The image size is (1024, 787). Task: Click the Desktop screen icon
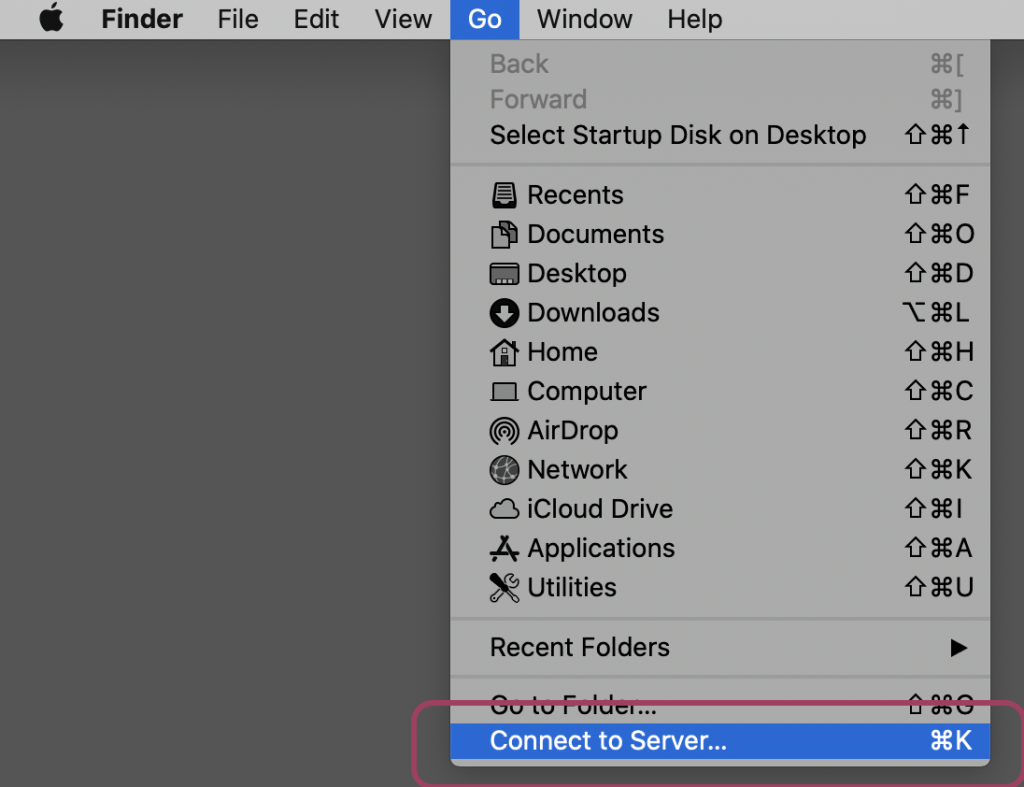point(504,274)
